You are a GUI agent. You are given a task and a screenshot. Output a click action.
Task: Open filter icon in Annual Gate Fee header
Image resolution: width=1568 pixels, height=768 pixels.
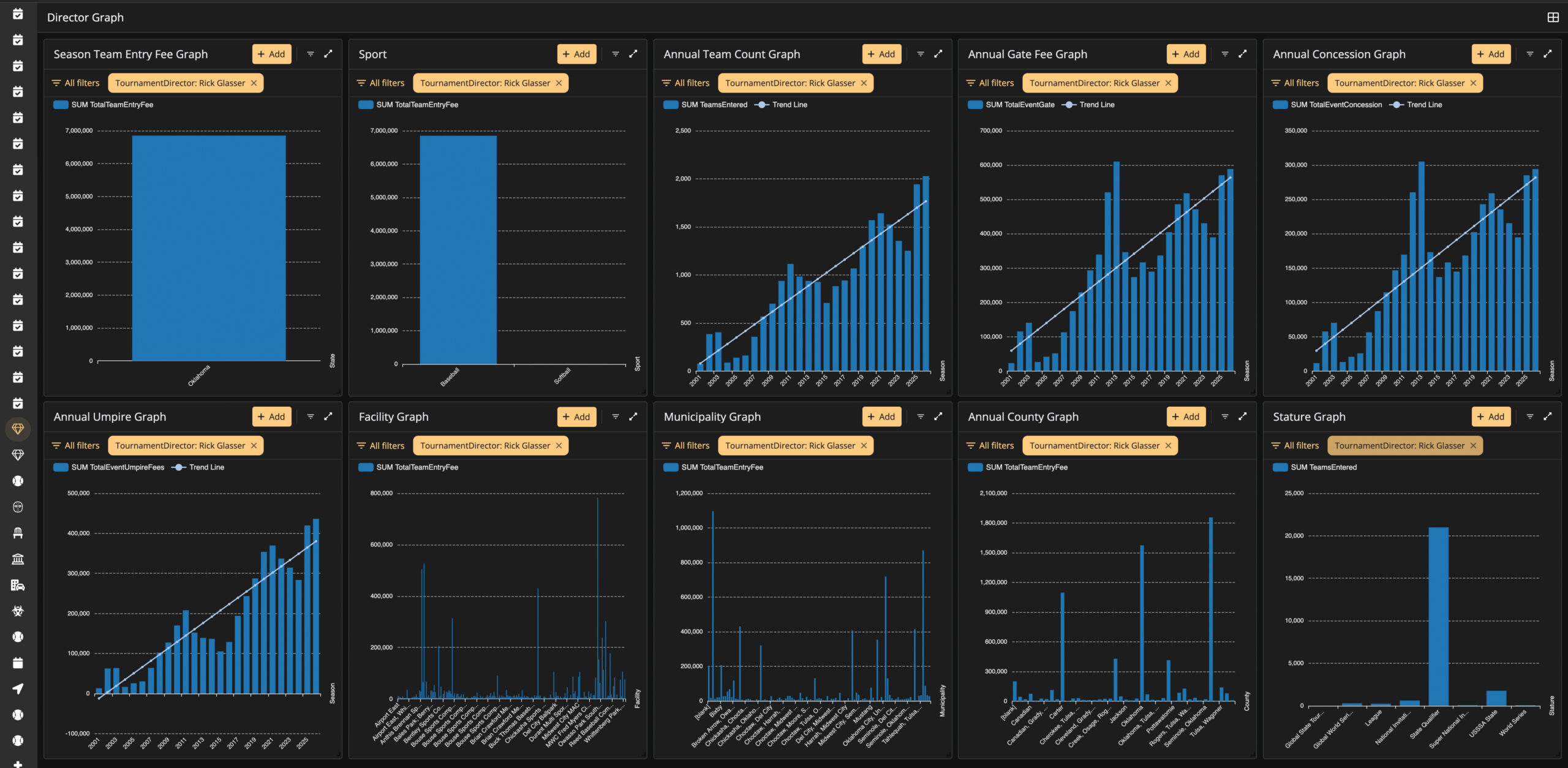1225,54
